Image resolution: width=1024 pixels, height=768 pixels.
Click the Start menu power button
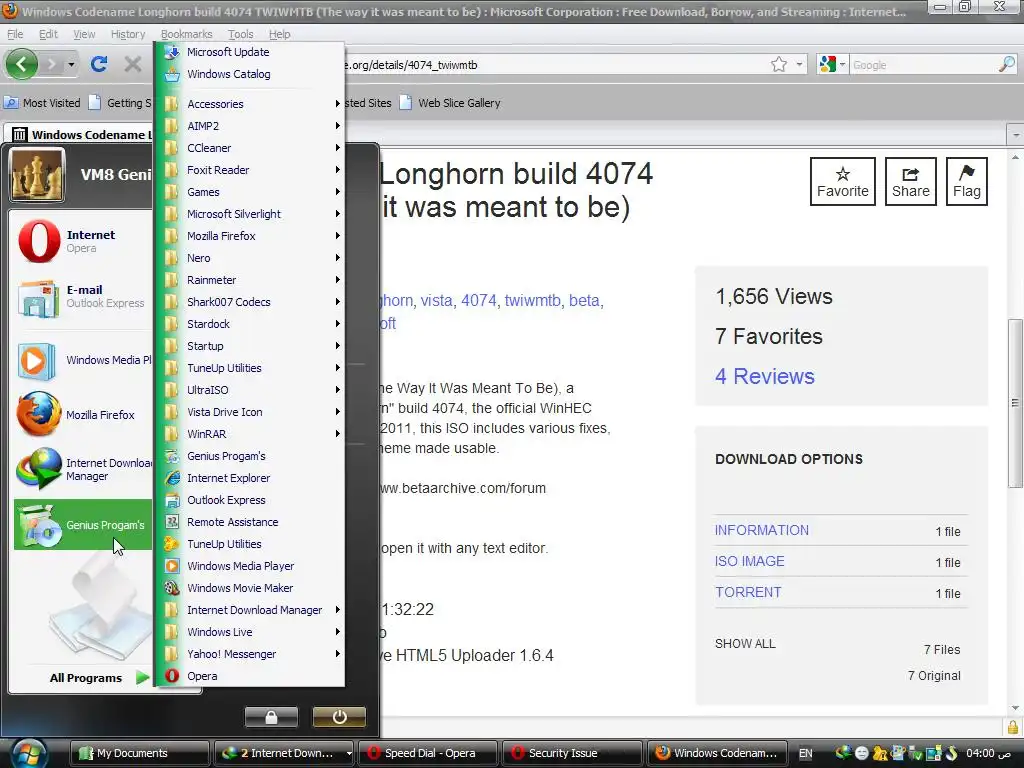(x=339, y=717)
